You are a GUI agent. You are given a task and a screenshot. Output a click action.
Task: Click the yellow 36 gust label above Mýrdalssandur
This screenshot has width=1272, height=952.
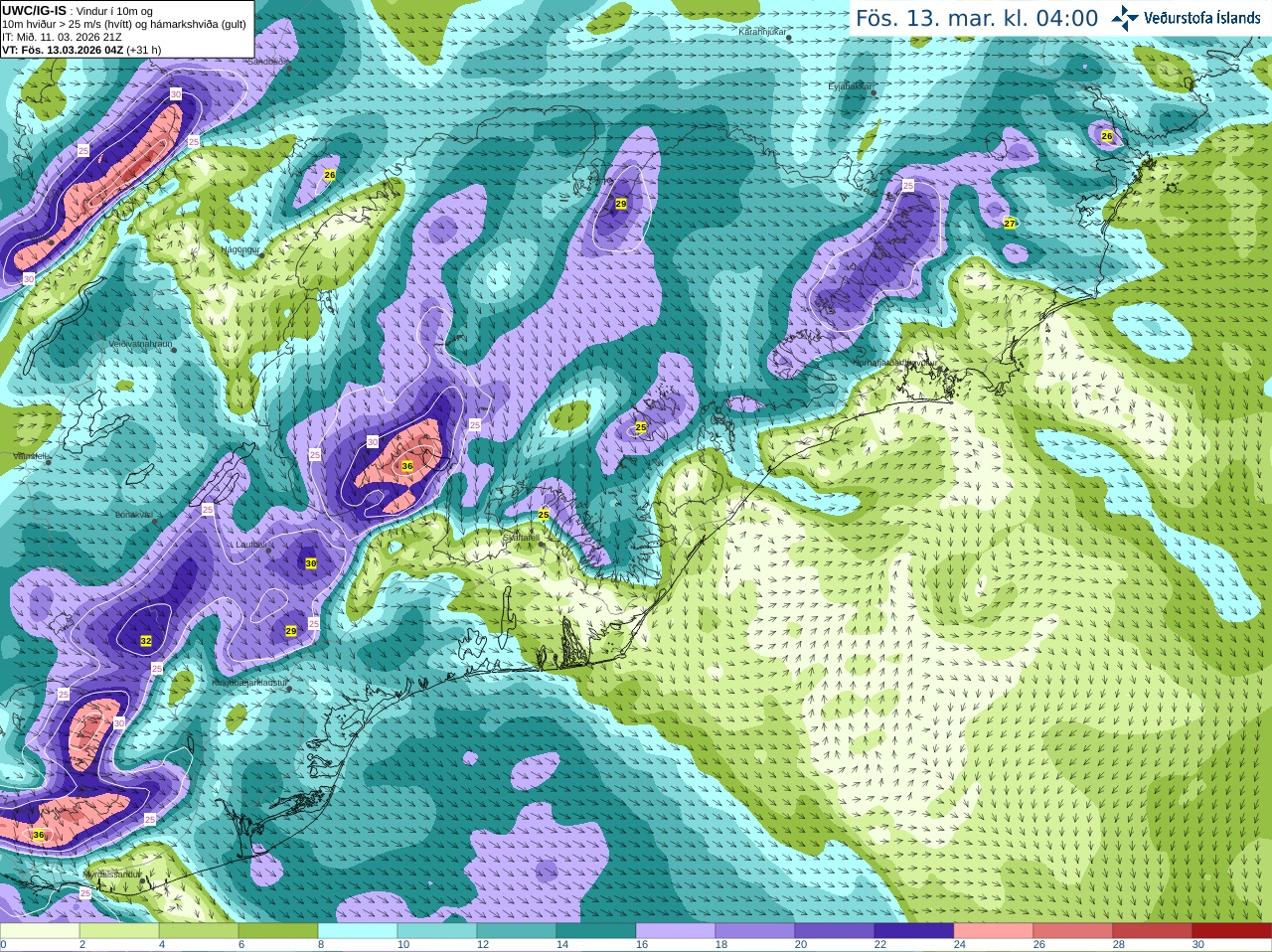(39, 835)
